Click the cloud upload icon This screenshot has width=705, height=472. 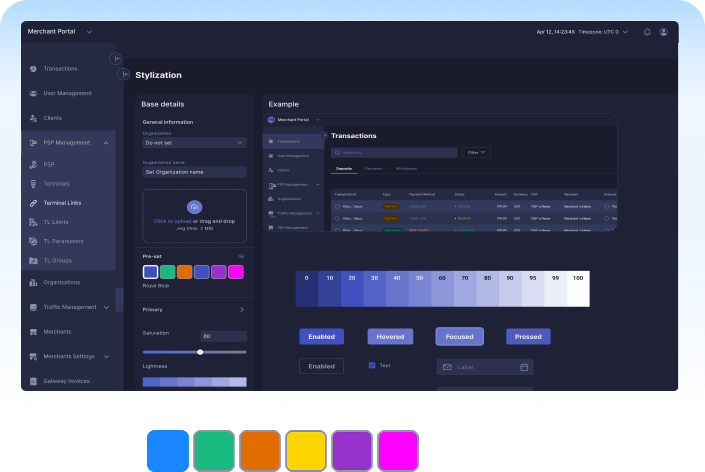[194, 207]
